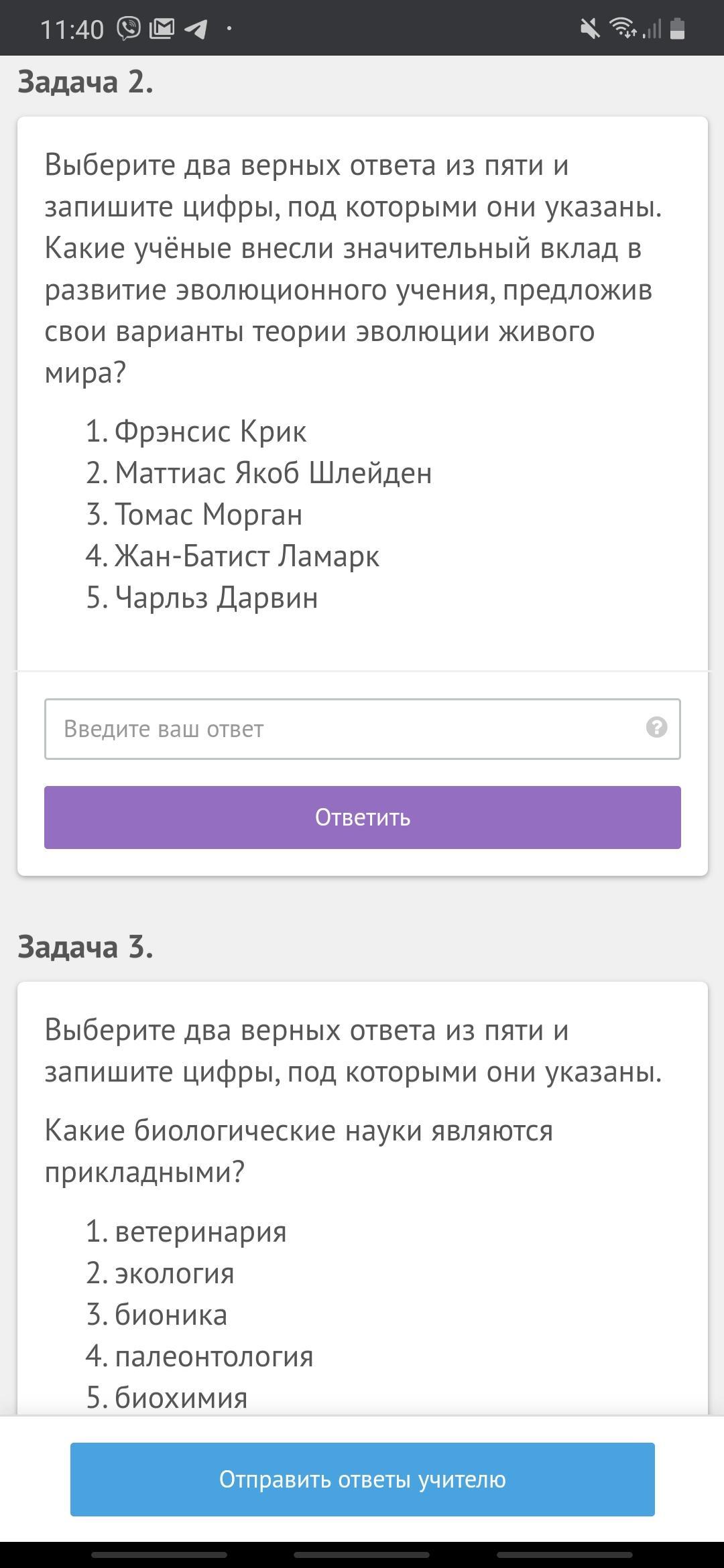Image resolution: width=724 pixels, height=1568 pixels.
Task: Select option 'Томас Морган'
Action: (208, 515)
